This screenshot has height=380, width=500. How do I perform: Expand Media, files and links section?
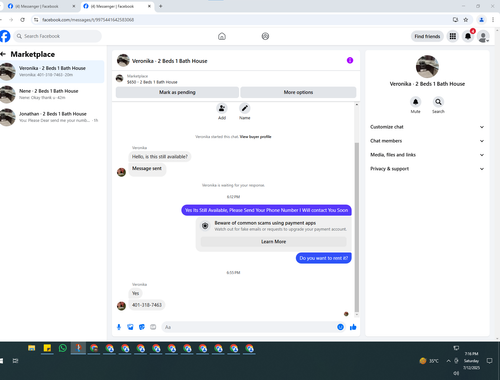[x=427, y=155]
